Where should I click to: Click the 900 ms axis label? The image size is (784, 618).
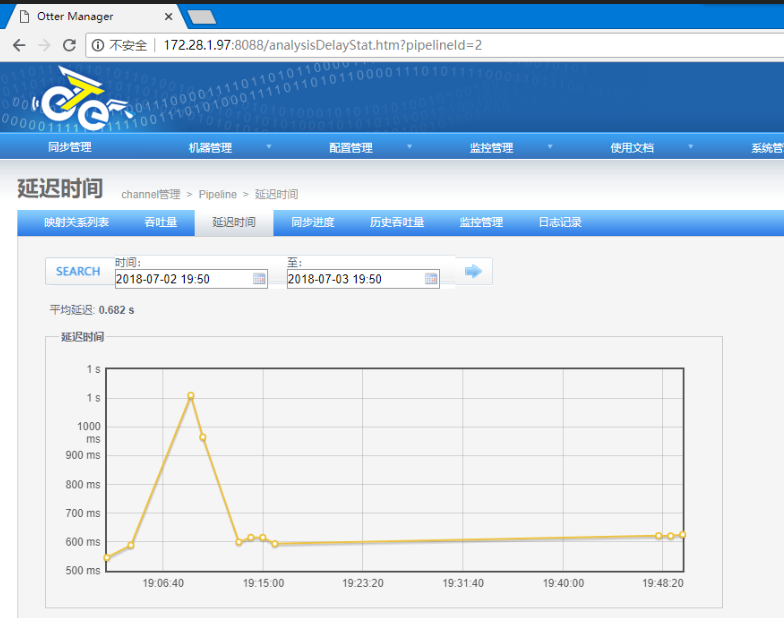(83, 455)
